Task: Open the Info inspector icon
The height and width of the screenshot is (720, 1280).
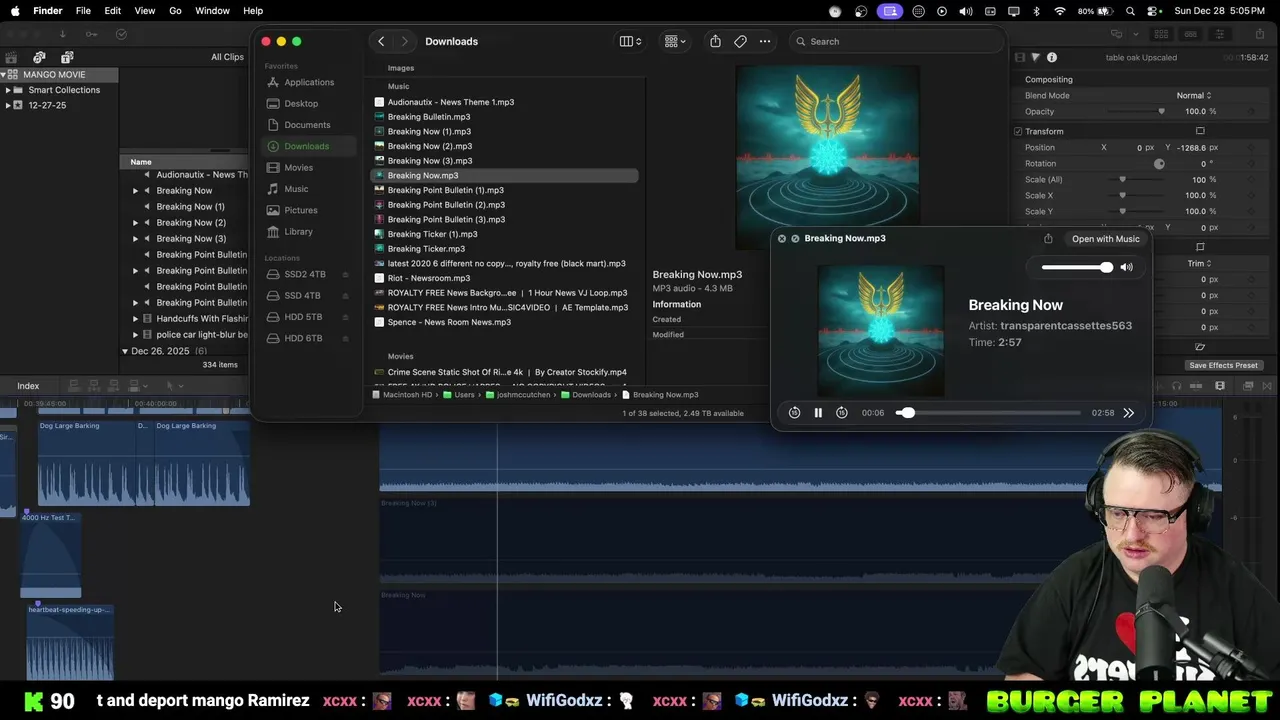Action: (x=1051, y=57)
